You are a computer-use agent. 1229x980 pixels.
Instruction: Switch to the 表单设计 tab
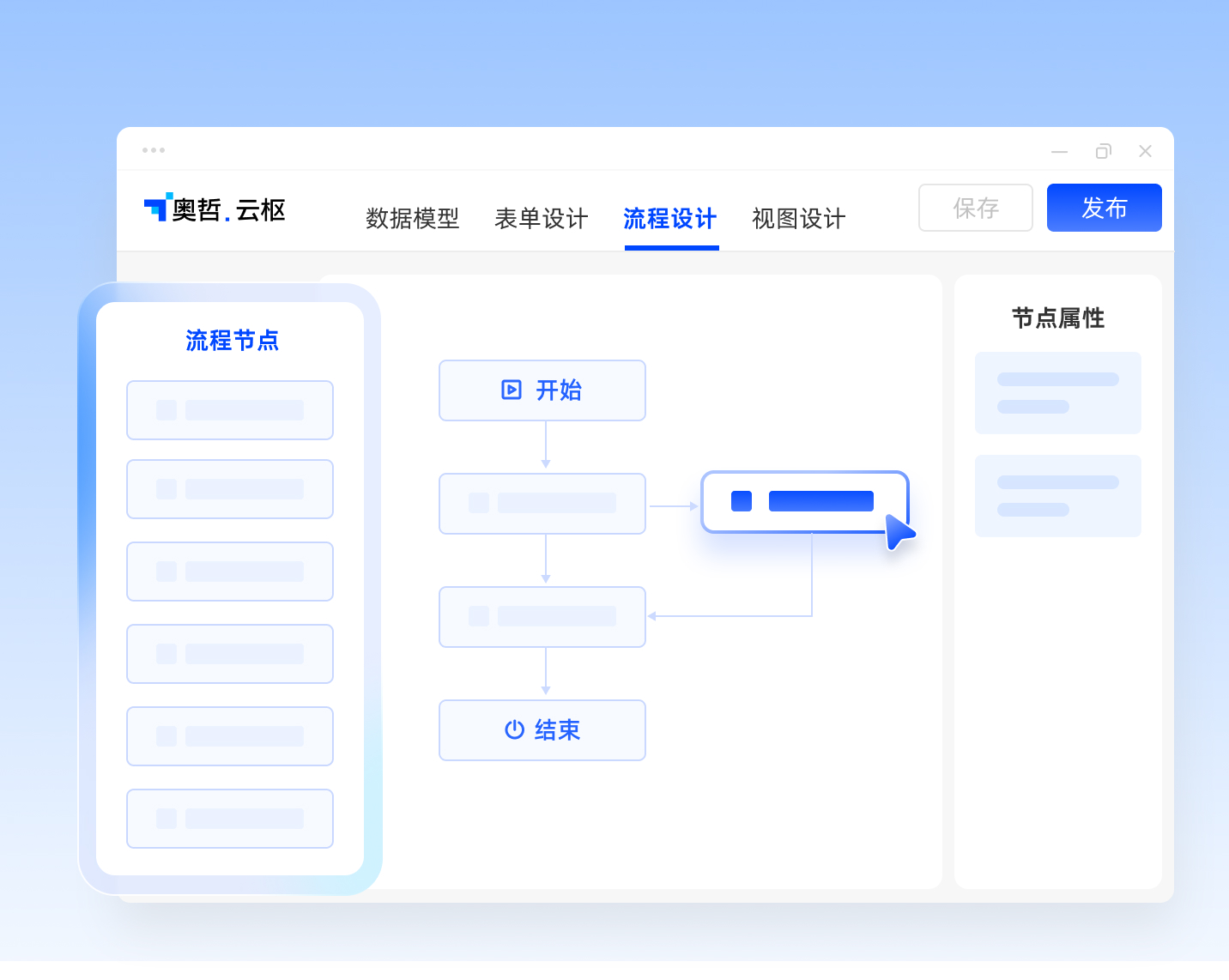pos(542,219)
